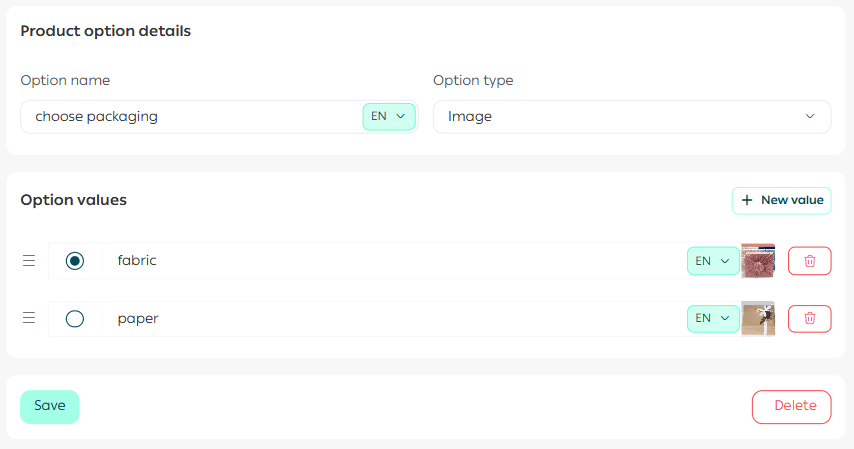854x449 pixels.
Task: Select the fabric radio button
Action: tap(75, 261)
